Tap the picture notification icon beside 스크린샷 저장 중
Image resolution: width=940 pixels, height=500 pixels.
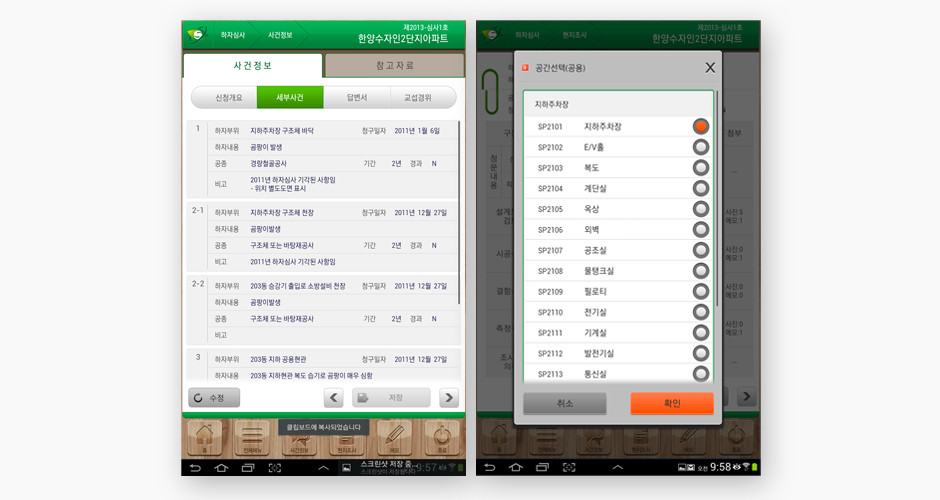pos(347,468)
